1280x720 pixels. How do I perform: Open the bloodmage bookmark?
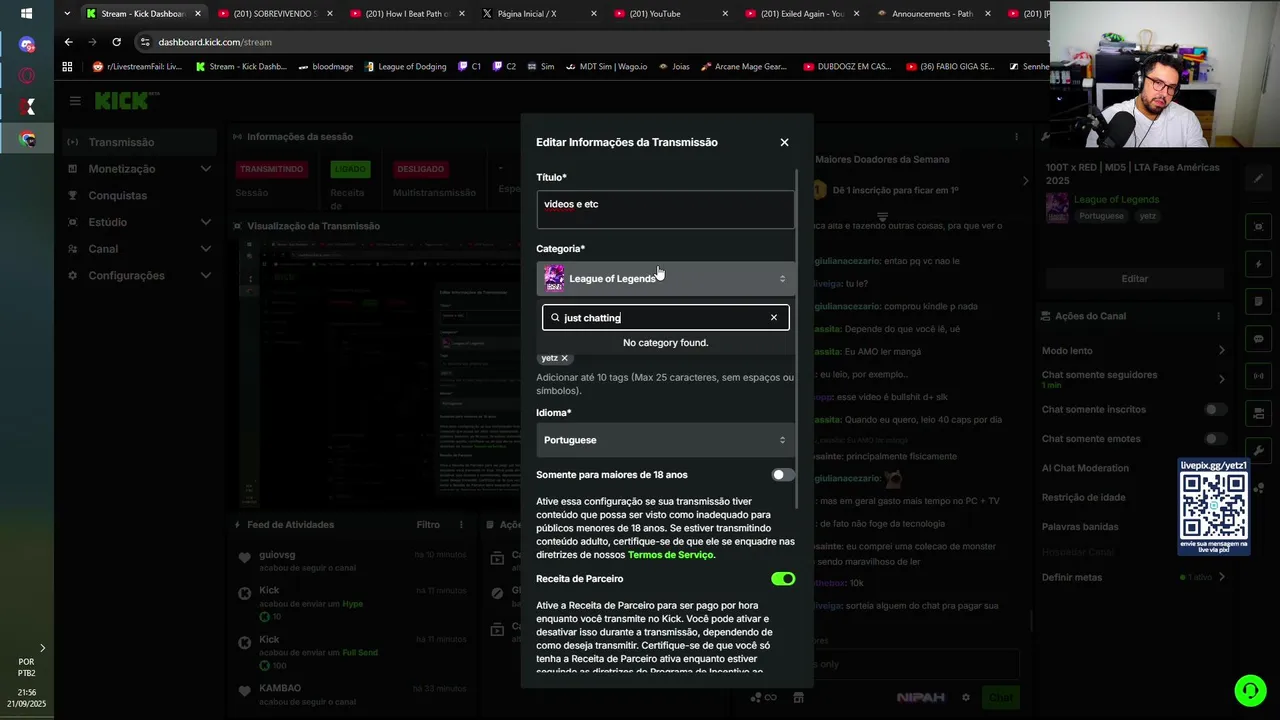pos(326,67)
